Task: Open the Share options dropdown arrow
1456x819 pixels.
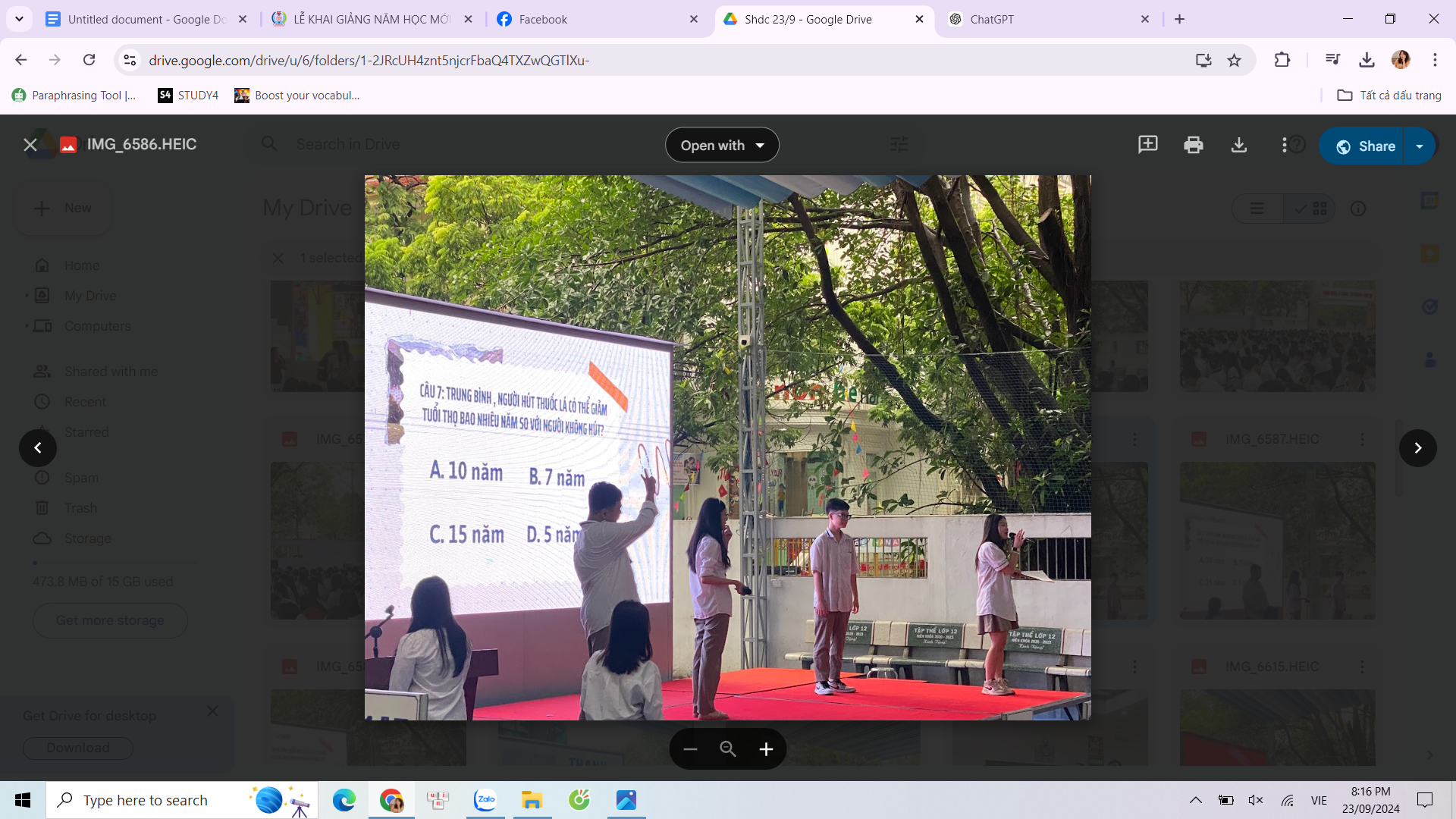Action: (1420, 146)
